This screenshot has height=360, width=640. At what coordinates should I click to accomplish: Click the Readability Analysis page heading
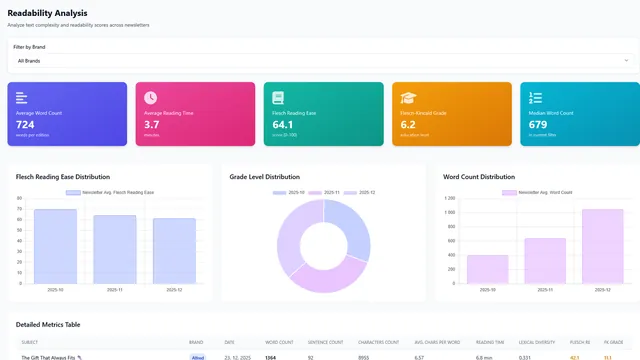[x=47, y=13]
